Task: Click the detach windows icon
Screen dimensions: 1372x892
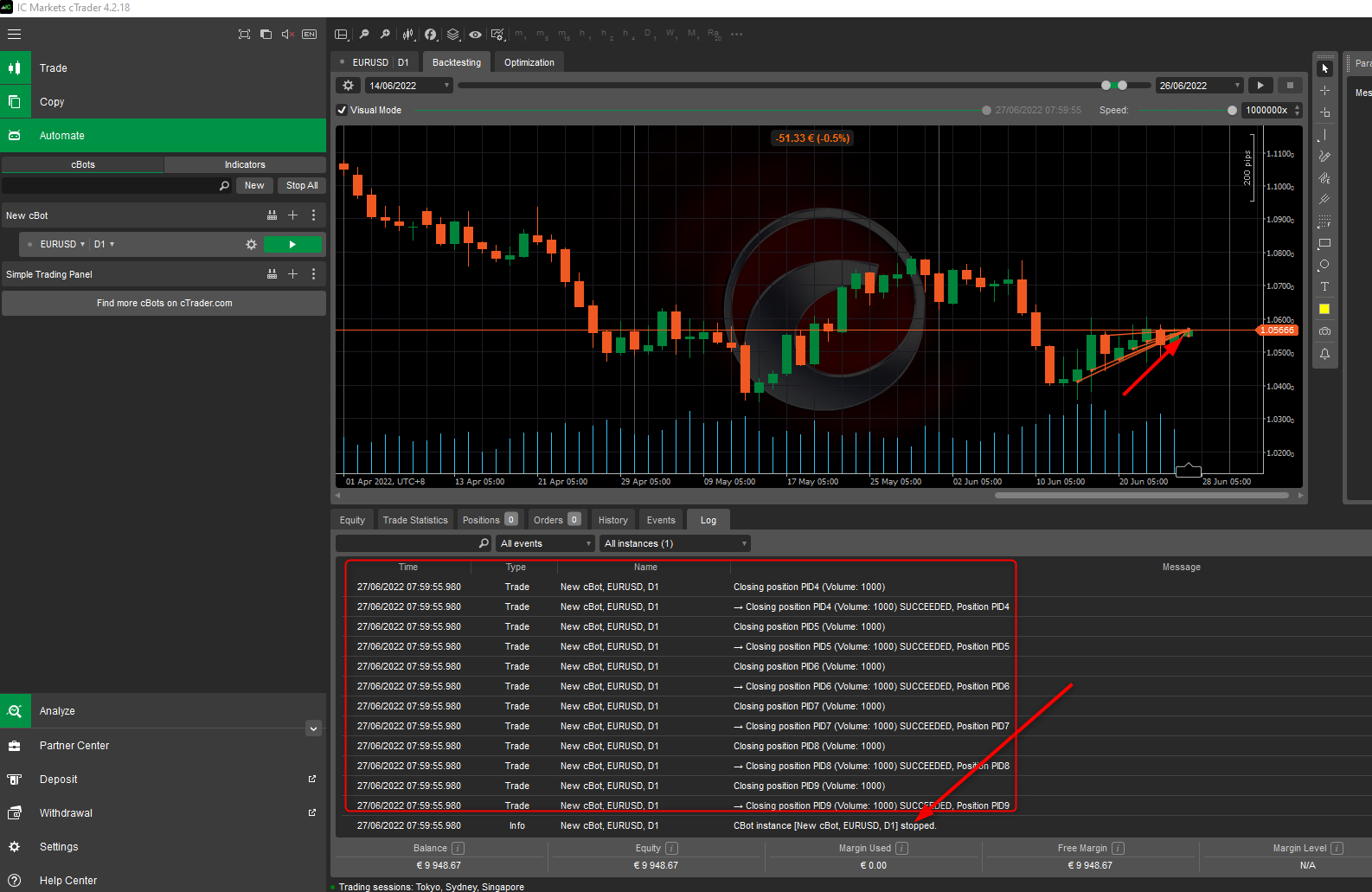Action: (266, 35)
